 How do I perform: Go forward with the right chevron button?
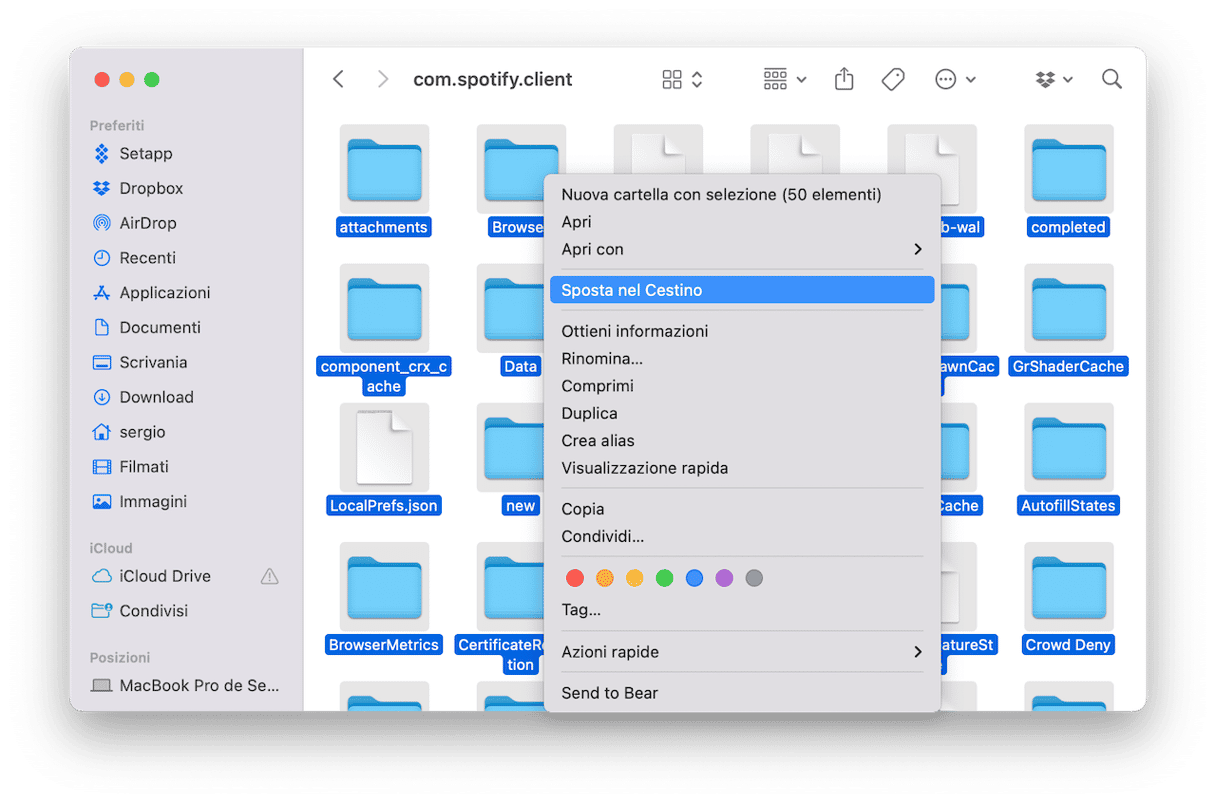(x=383, y=79)
